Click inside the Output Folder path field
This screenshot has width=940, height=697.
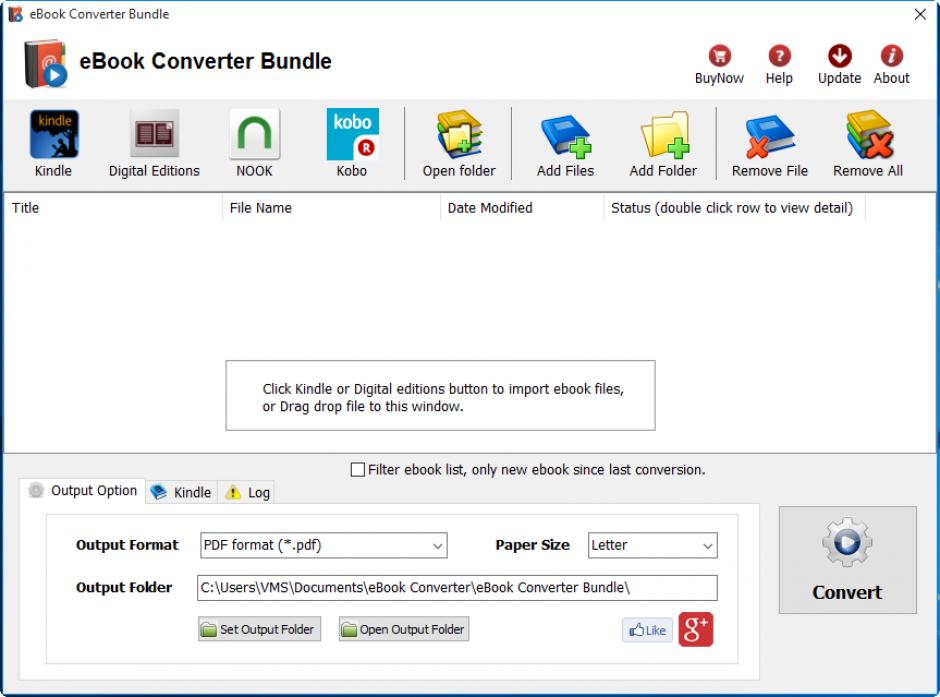point(457,588)
